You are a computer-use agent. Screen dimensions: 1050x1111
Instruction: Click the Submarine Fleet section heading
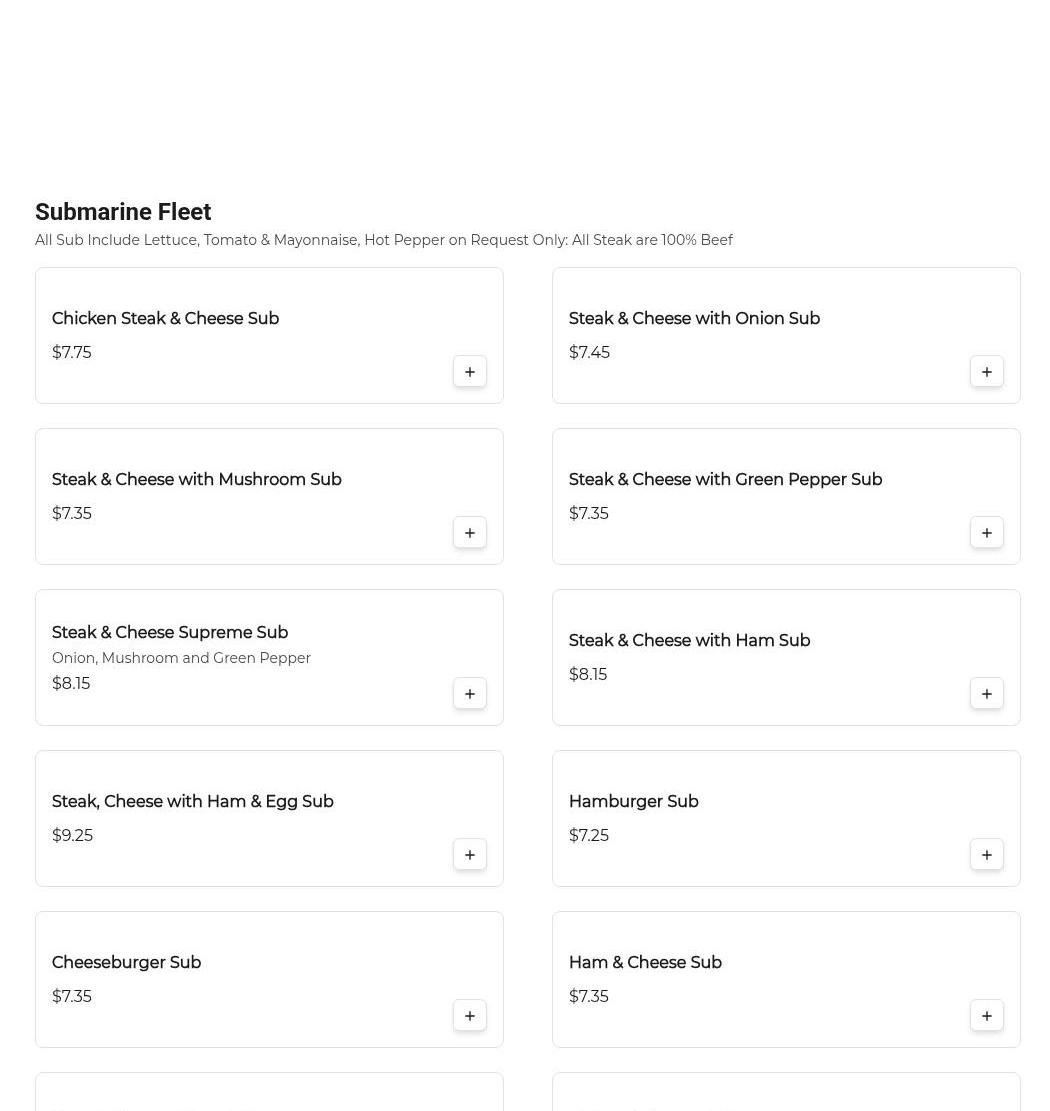(123, 212)
